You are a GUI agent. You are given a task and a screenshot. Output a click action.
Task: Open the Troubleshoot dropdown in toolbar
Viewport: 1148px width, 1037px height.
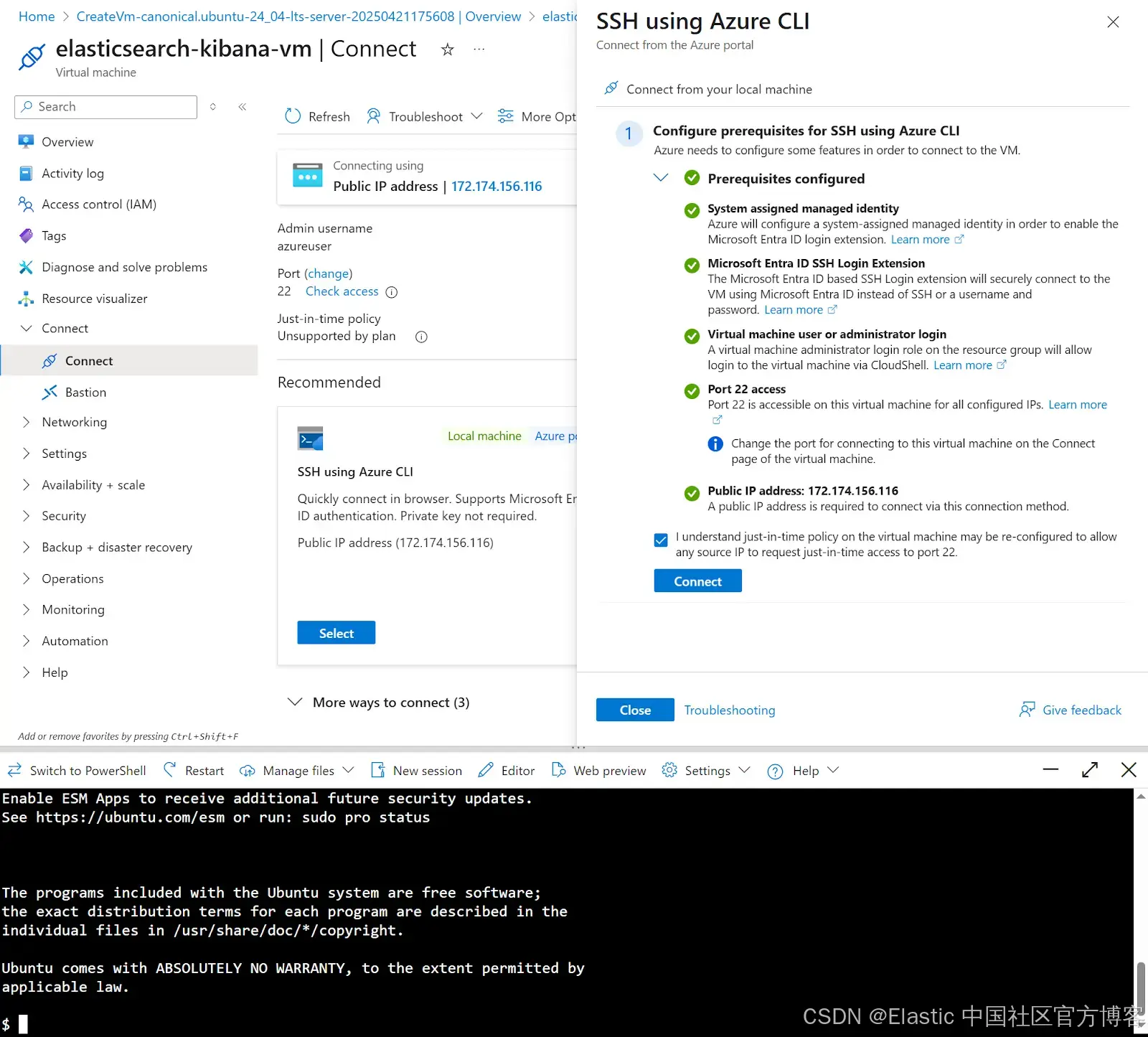(x=425, y=116)
